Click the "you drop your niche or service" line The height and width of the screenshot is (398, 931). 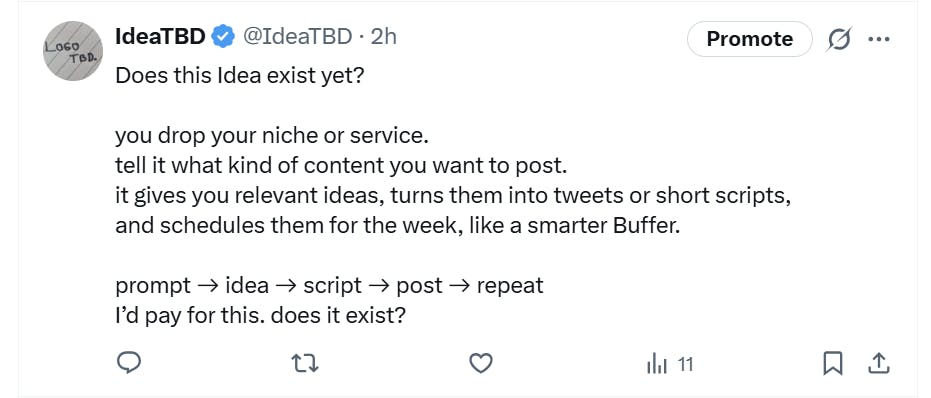coord(271,136)
